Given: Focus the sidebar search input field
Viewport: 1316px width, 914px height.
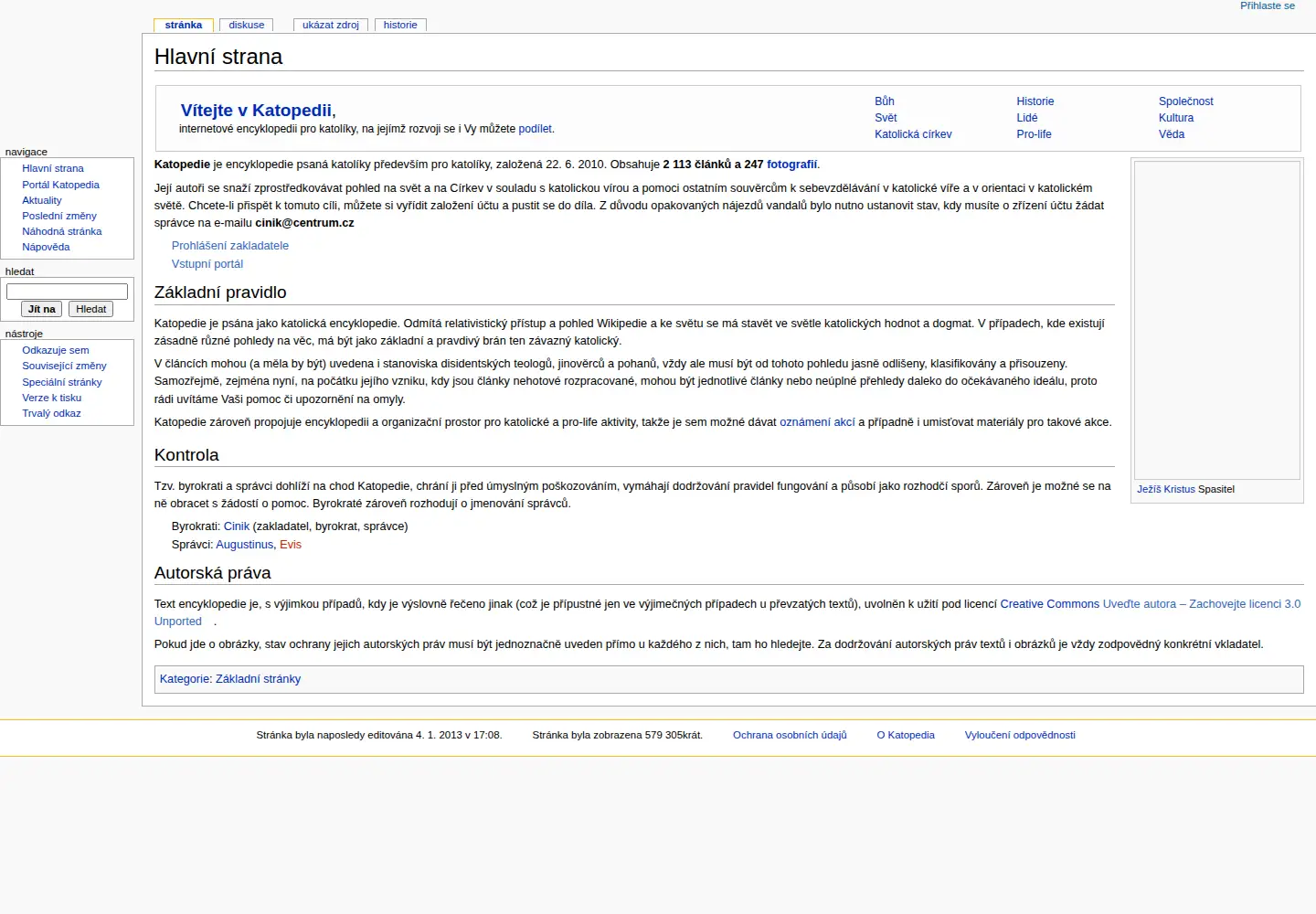Looking at the screenshot, I should 67,292.
